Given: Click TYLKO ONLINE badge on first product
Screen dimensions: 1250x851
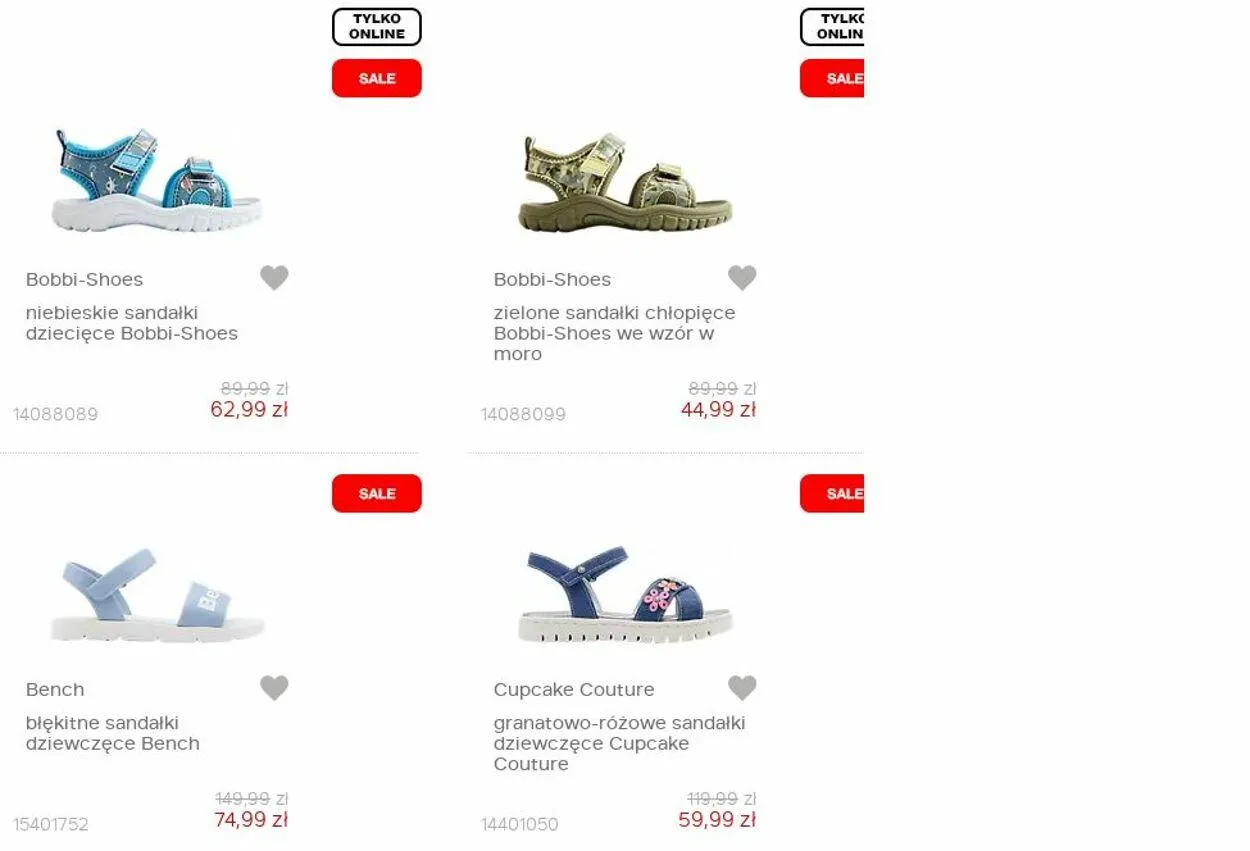Looking at the screenshot, I should (377, 27).
